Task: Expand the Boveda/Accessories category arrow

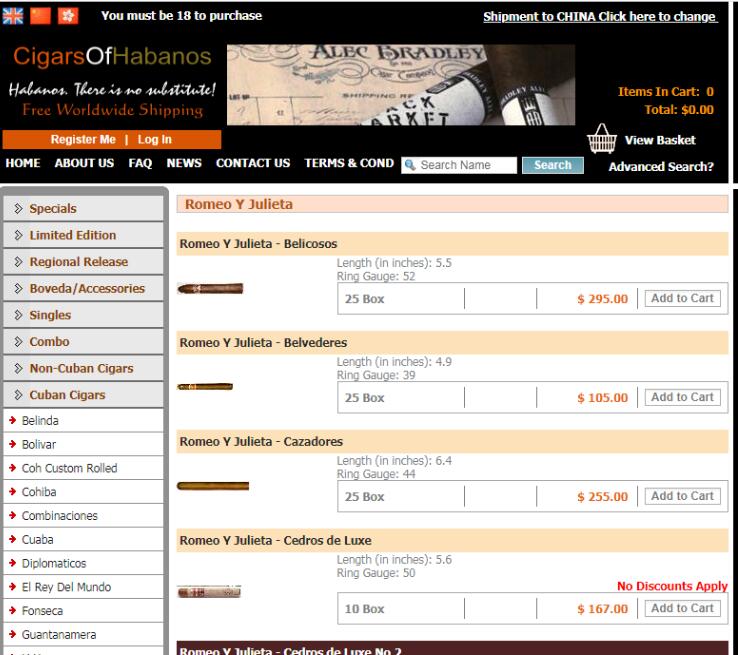Action: coord(18,288)
